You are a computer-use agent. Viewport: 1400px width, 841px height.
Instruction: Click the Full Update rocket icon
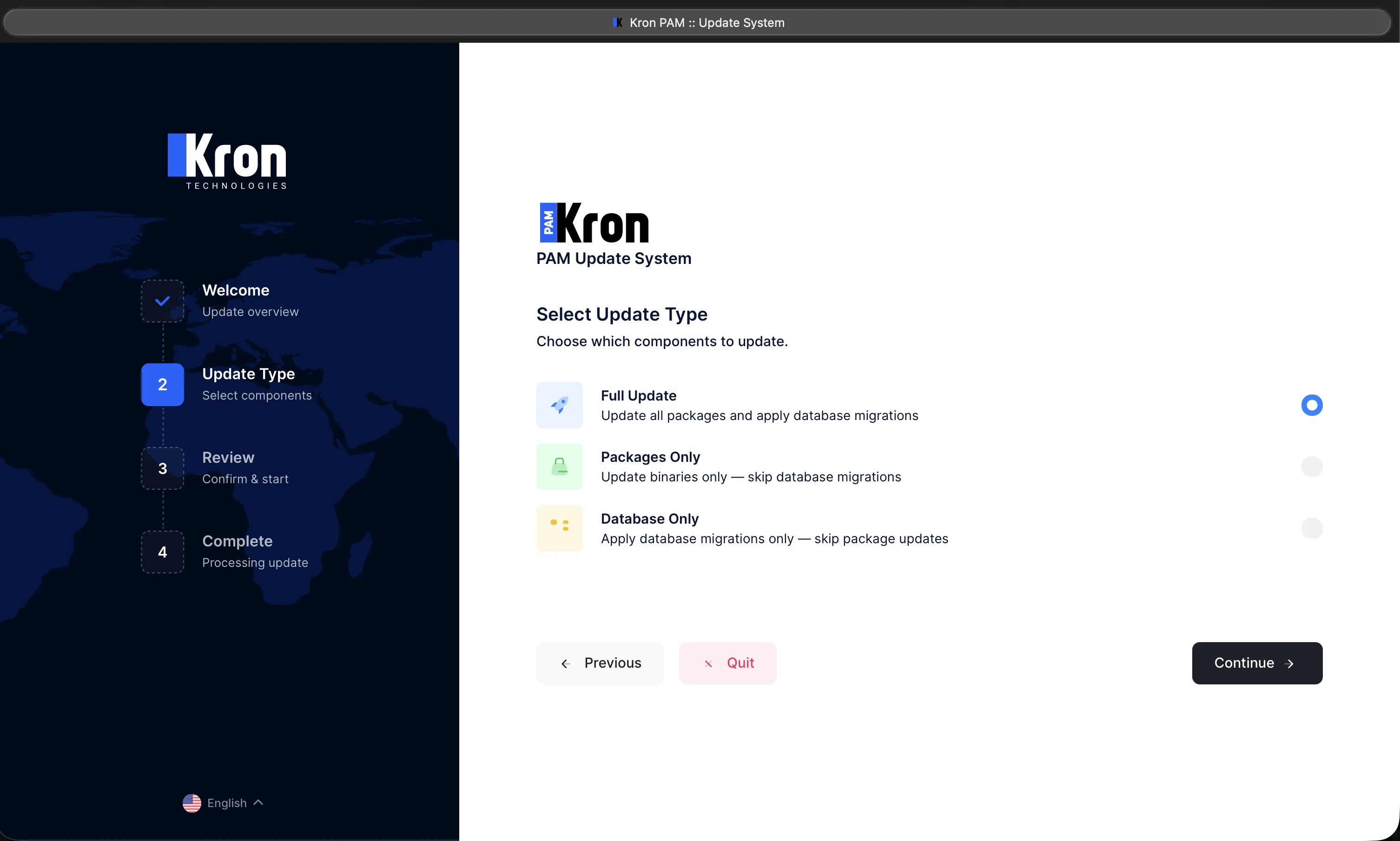[x=560, y=405]
